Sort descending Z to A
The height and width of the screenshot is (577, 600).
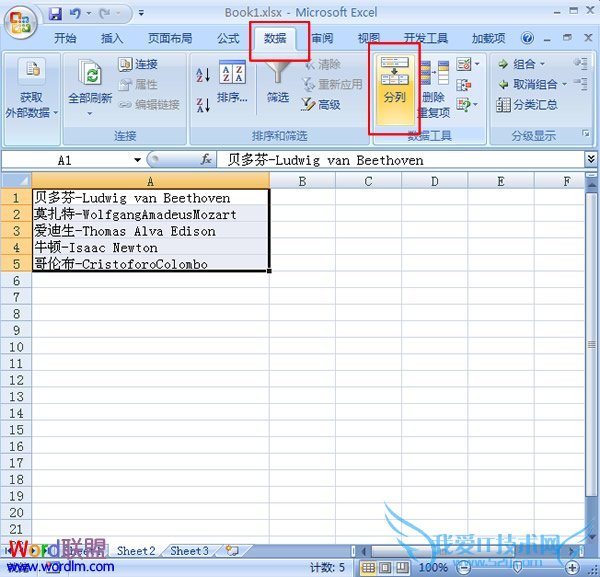coord(203,105)
